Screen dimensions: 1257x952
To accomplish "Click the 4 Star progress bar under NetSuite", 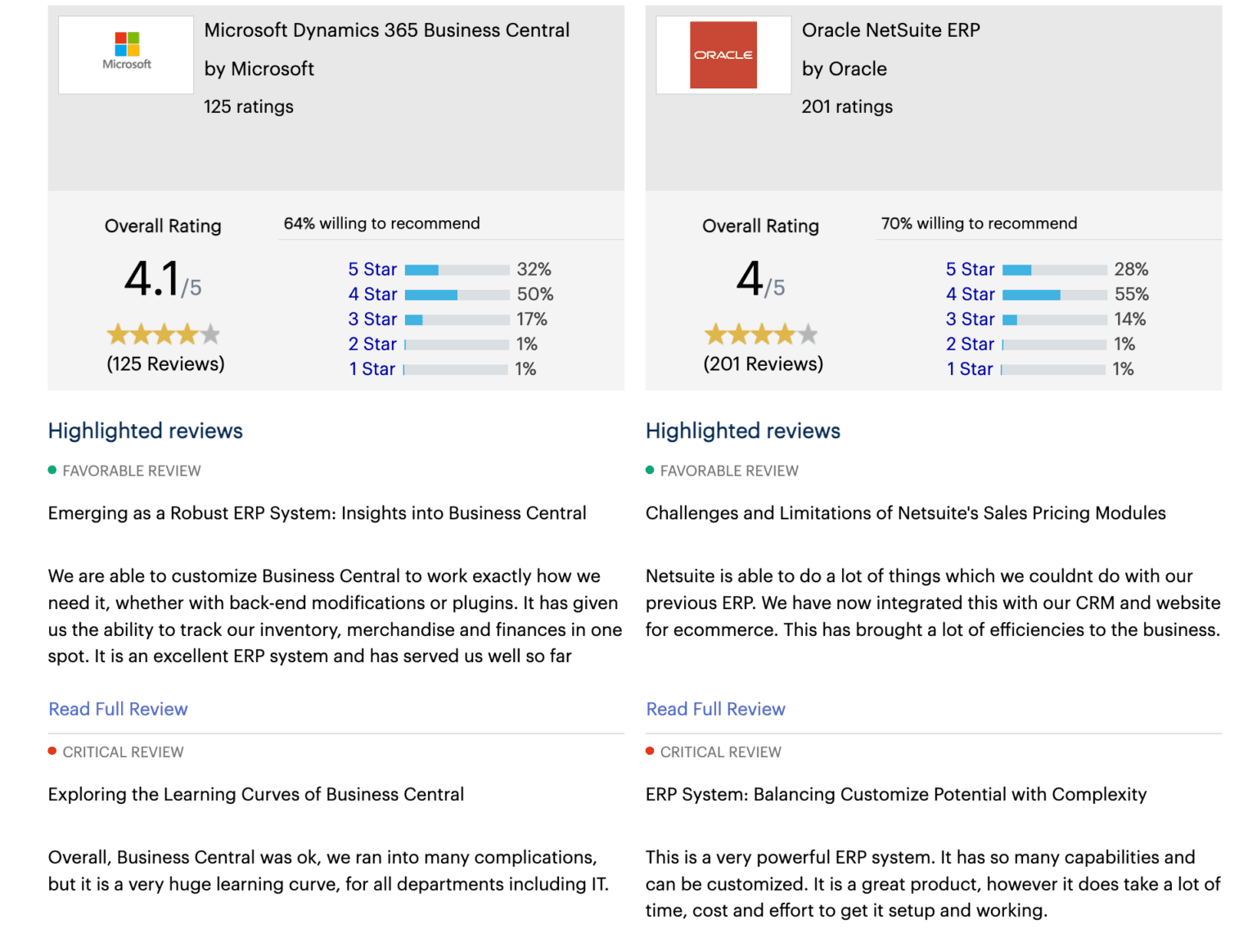I will pyautogui.click(x=1054, y=294).
